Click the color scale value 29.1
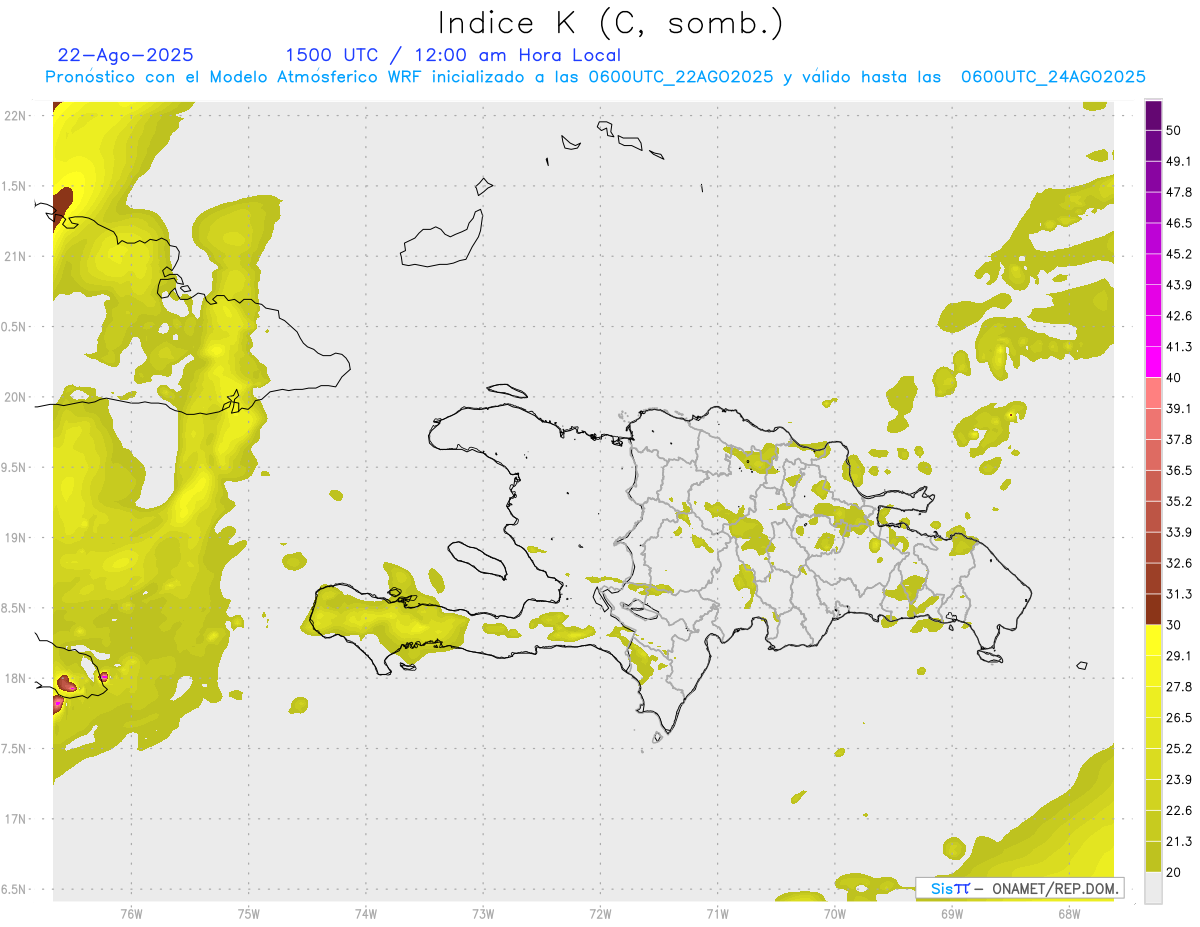Viewport: 1200px width, 927px height. click(x=1180, y=656)
